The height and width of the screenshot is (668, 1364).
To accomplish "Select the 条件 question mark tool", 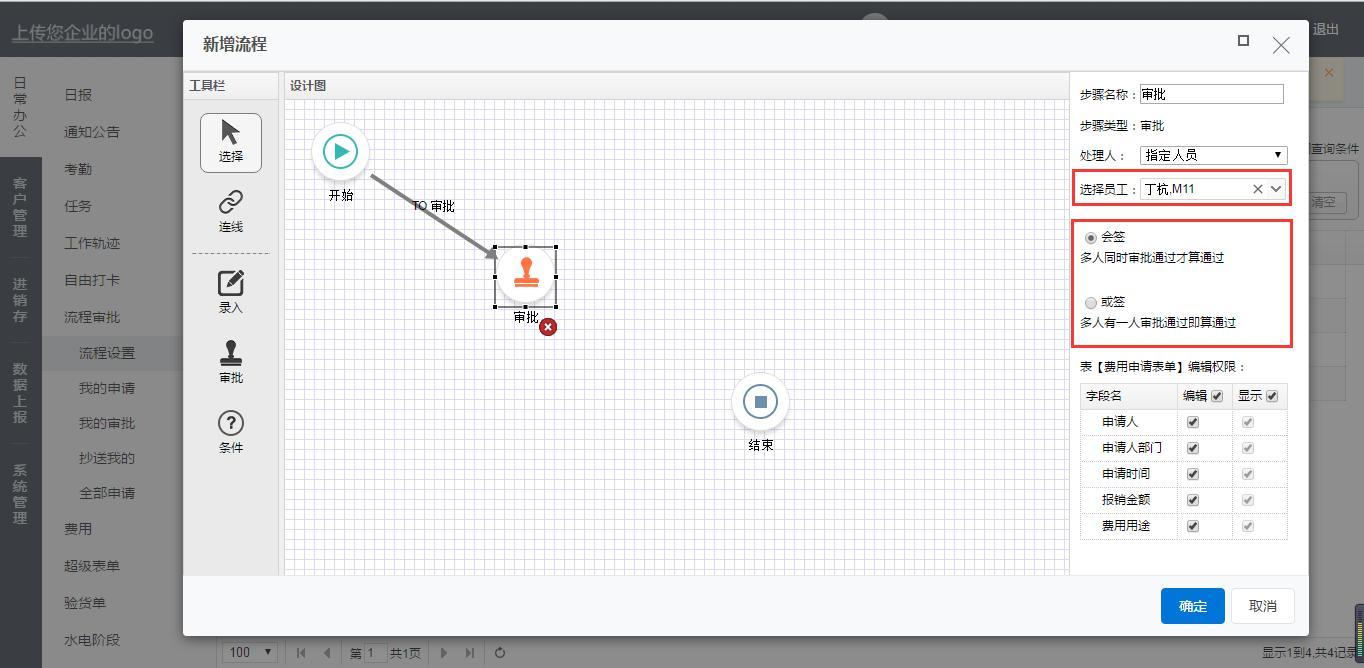I will [x=231, y=430].
